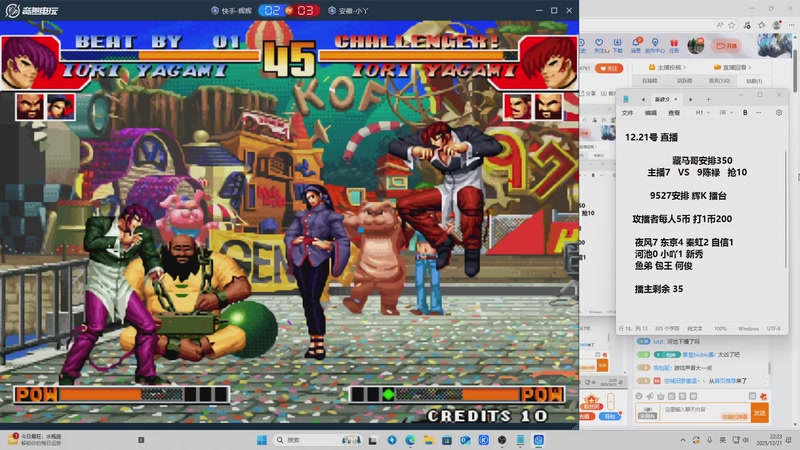Toggle bold (B) formatting in notepad
The height and width of the screenshot is (450, 800).
(745, 112)
